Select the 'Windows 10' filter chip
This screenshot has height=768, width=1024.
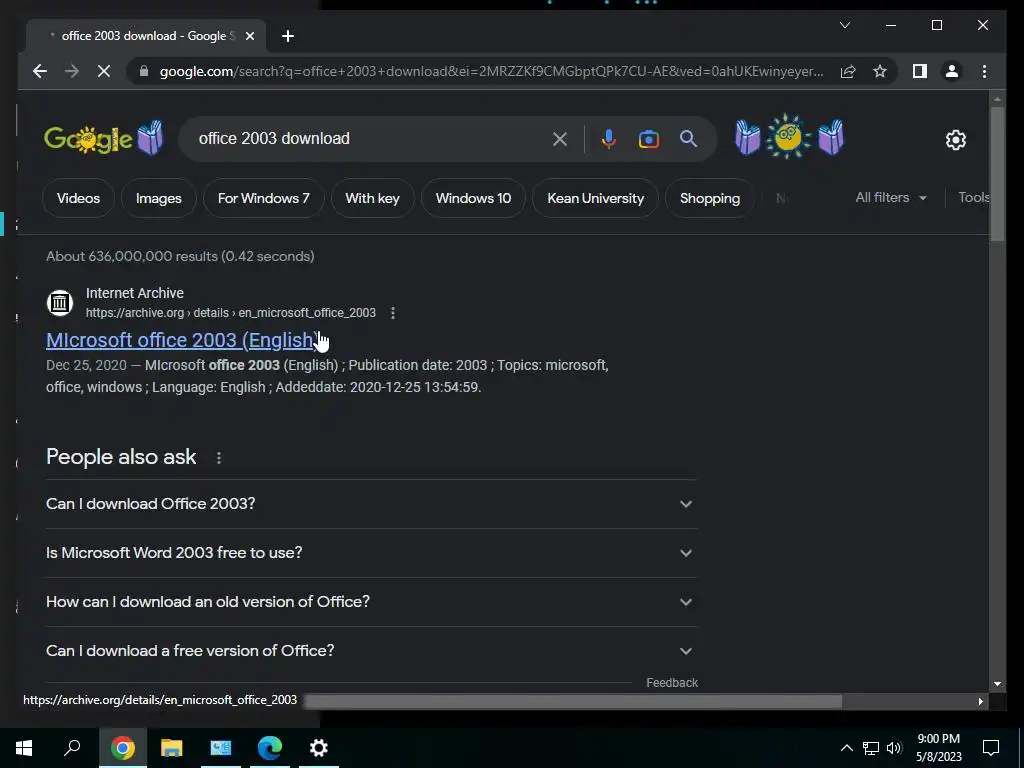[x=473, y=198]
